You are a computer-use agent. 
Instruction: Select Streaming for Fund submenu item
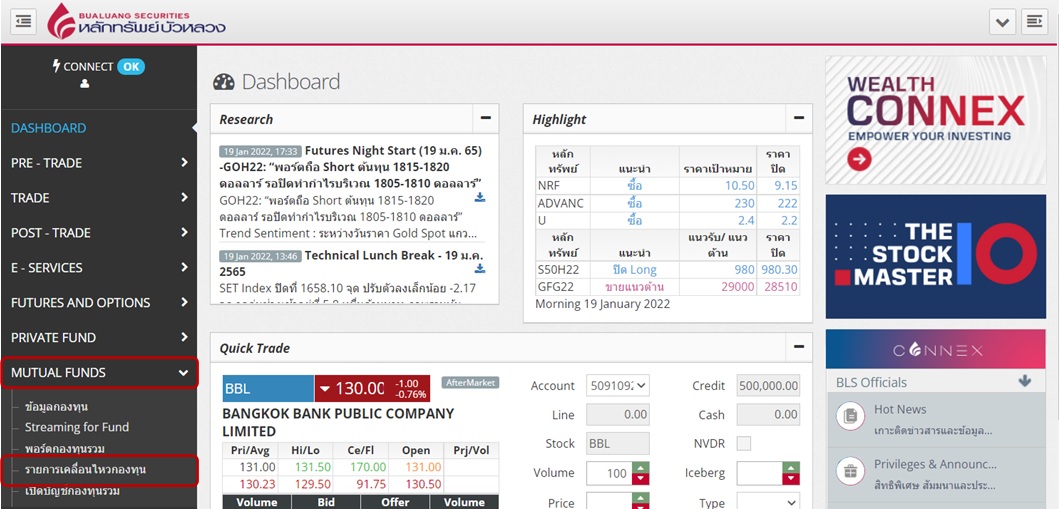click(77, 427)
